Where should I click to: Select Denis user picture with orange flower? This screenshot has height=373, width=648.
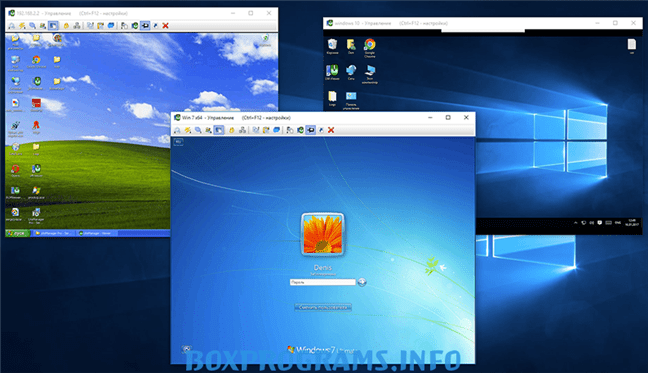pos(323,235)
